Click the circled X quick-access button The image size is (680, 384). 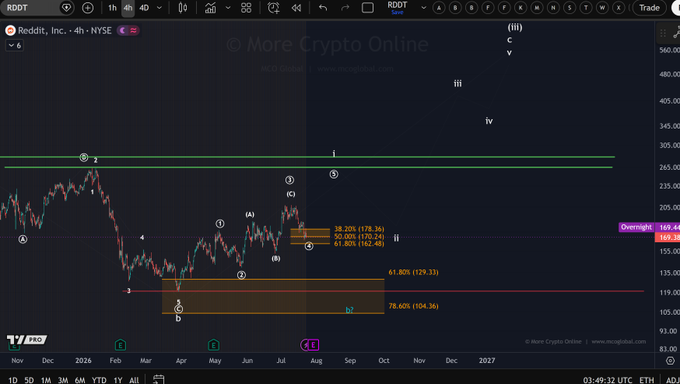pos(618,8)
